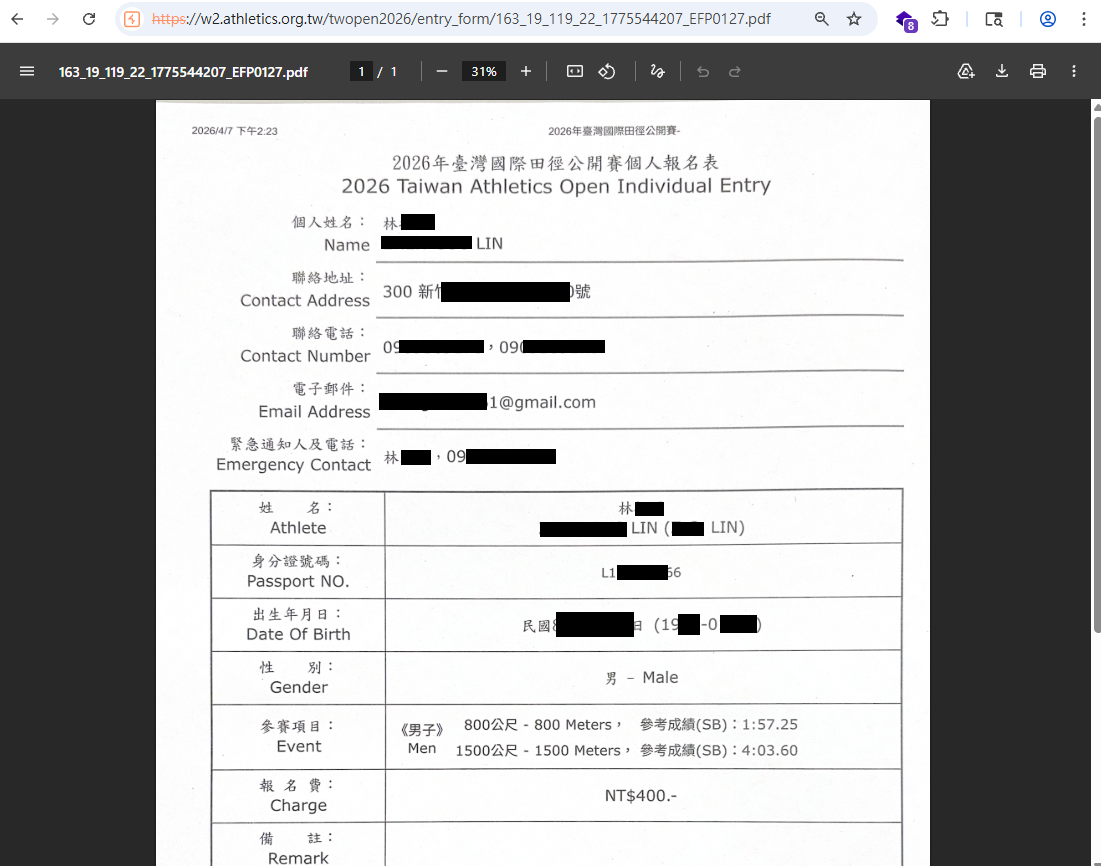Redo the annotation
The image size is (1101, 866).
[734, 72]
